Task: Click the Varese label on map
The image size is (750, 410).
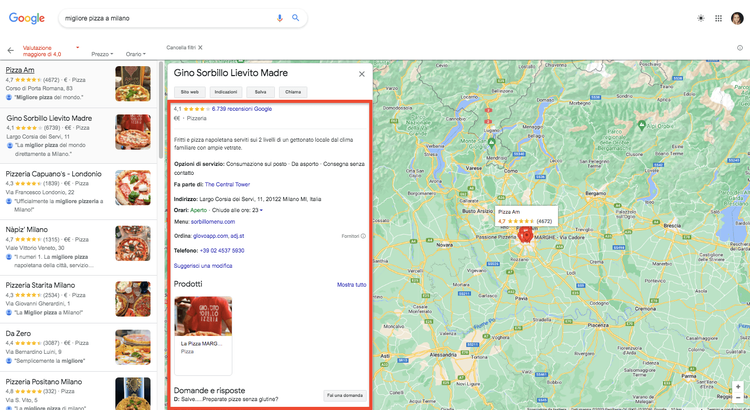Action: point(474,168)
